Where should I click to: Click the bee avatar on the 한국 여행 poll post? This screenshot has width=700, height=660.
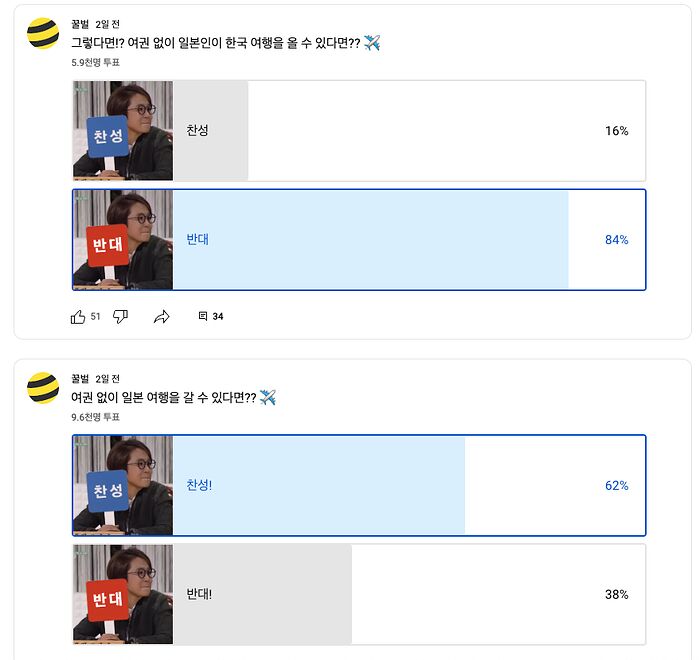(x=43, y=33)
